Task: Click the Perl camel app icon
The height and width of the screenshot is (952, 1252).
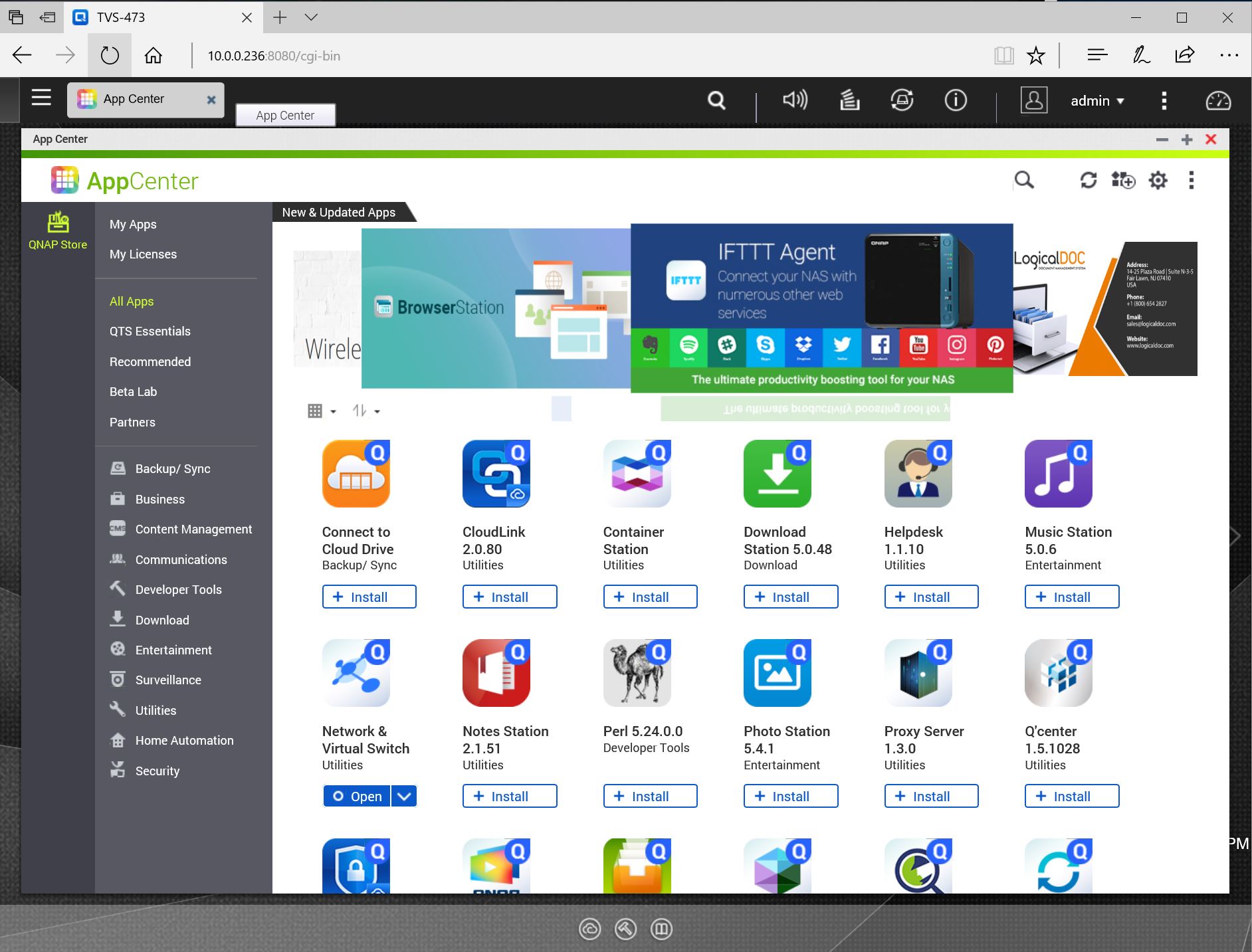Action: coord(637,673)
